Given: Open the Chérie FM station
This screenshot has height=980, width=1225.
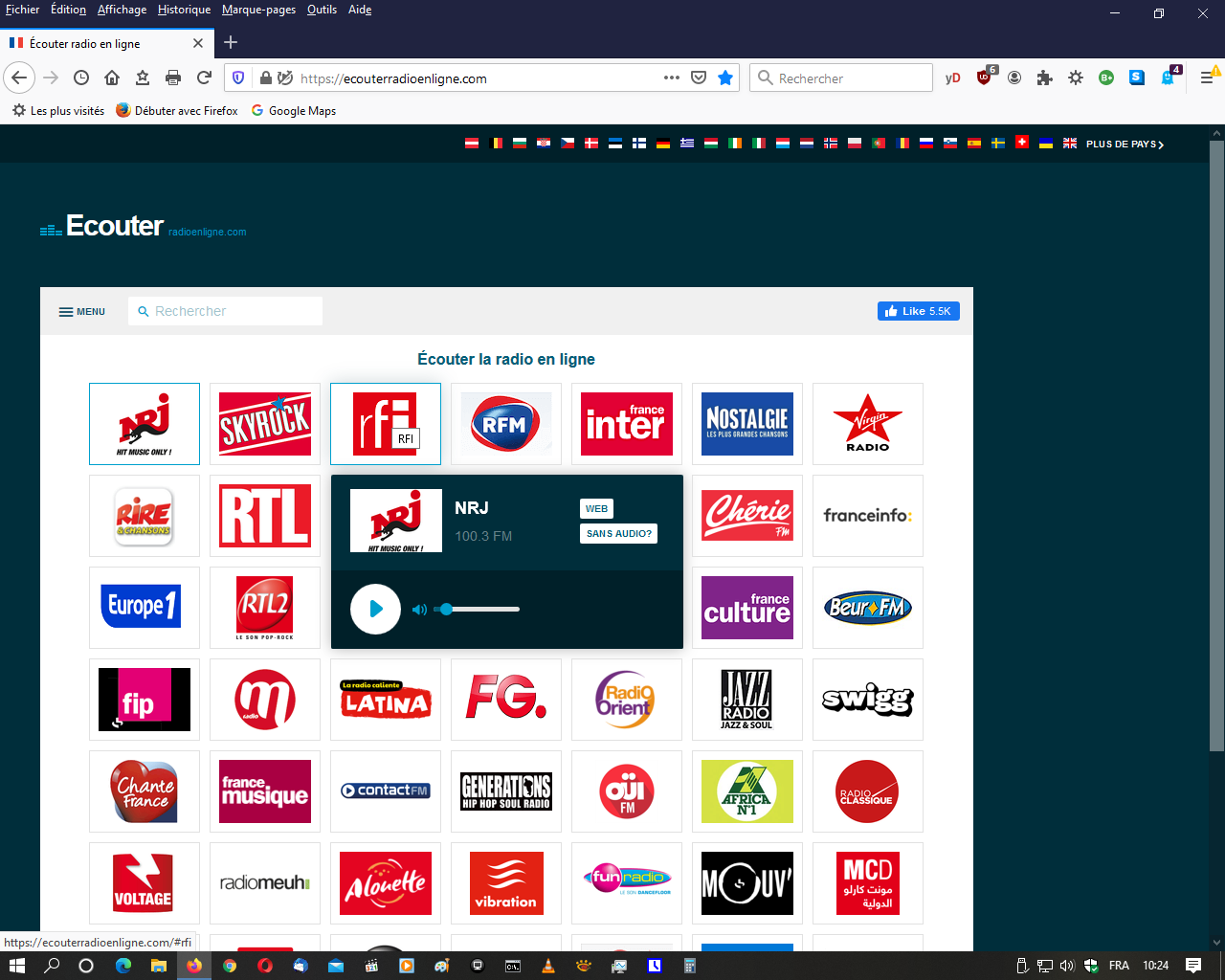Looking at the screenshot, I should [x=747, y=516].
